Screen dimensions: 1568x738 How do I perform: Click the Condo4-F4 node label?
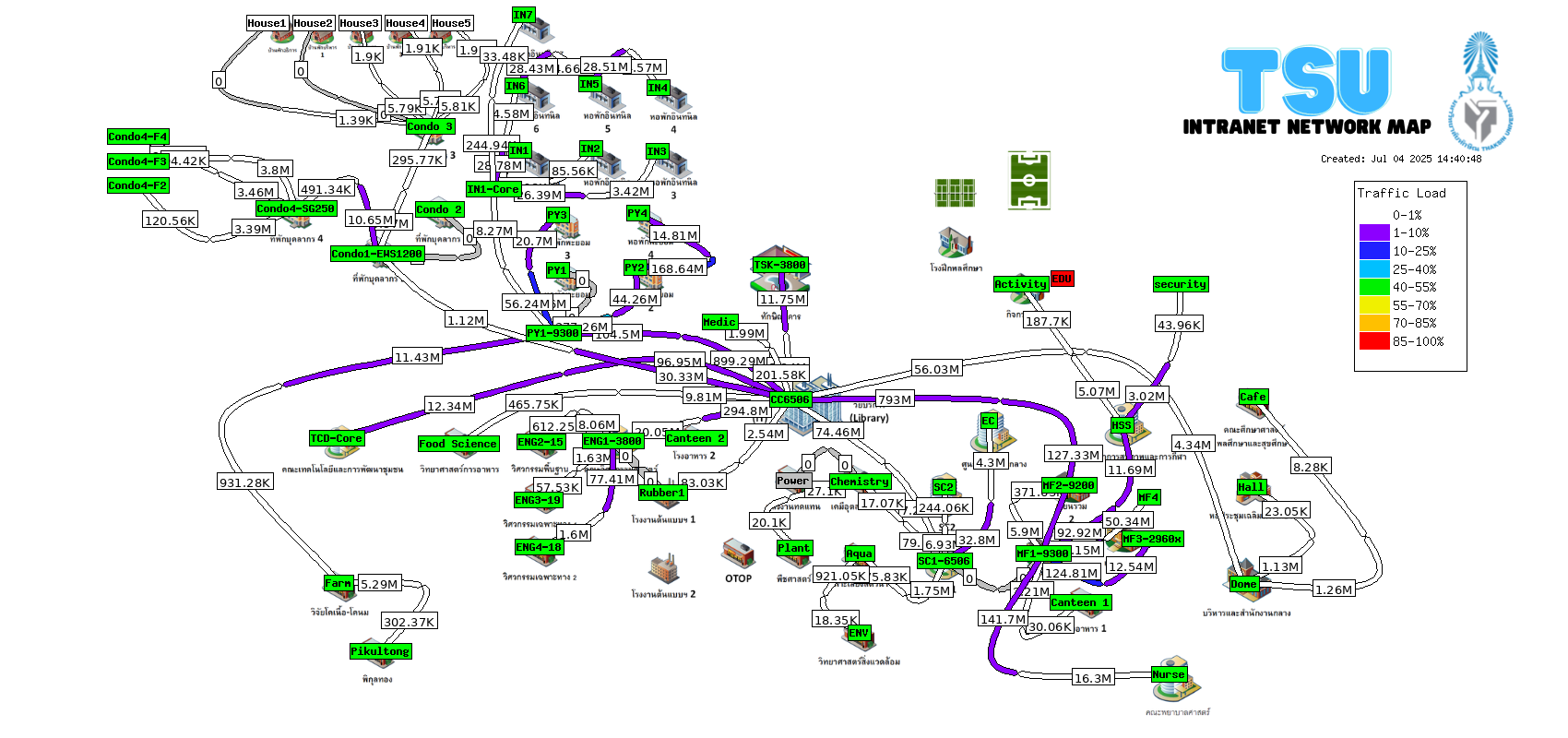pyautogui.click(x=138, y=137)
